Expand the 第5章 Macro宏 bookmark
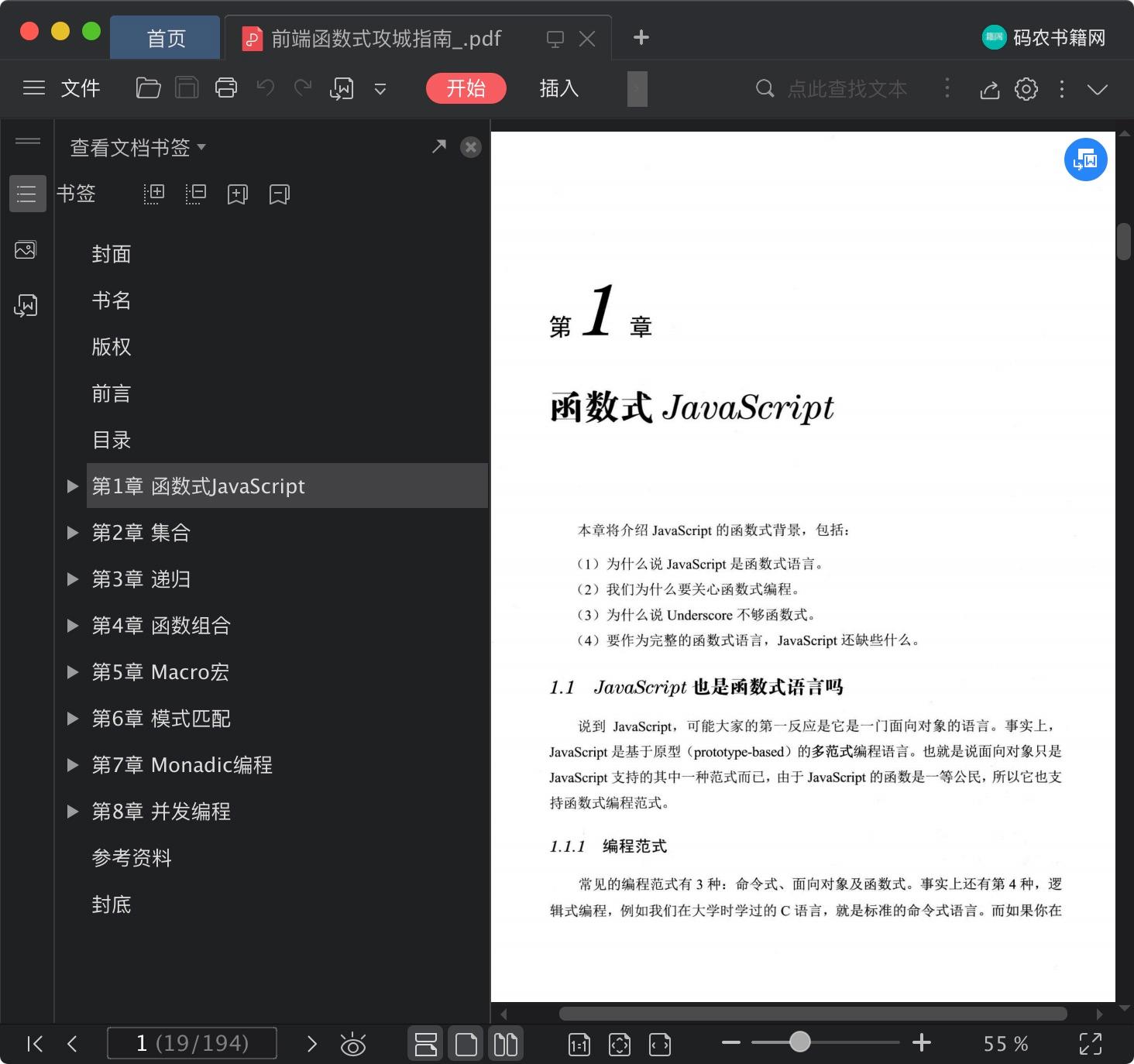This screenshot has height=1064, width=1134. (x=73, y=672)
